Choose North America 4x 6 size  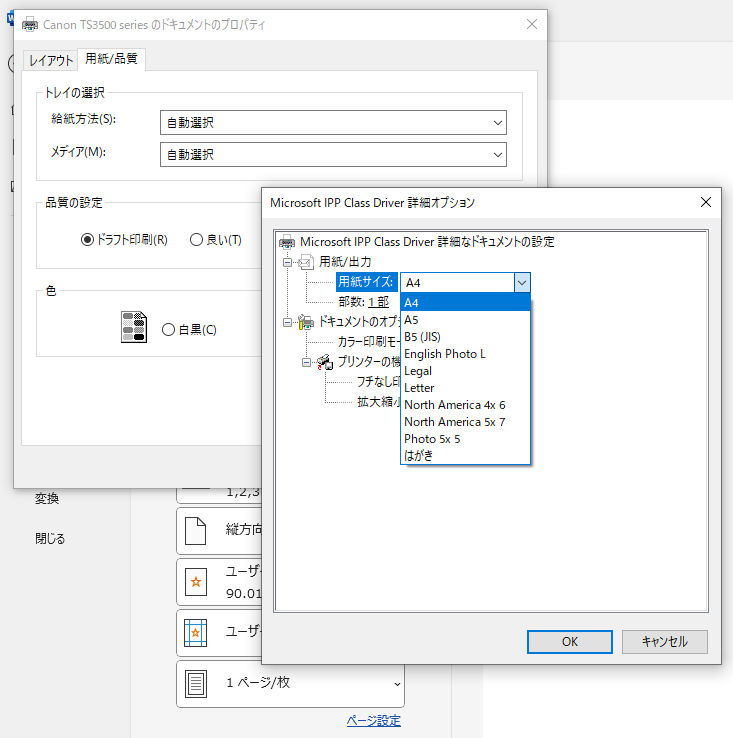(465, 405)
